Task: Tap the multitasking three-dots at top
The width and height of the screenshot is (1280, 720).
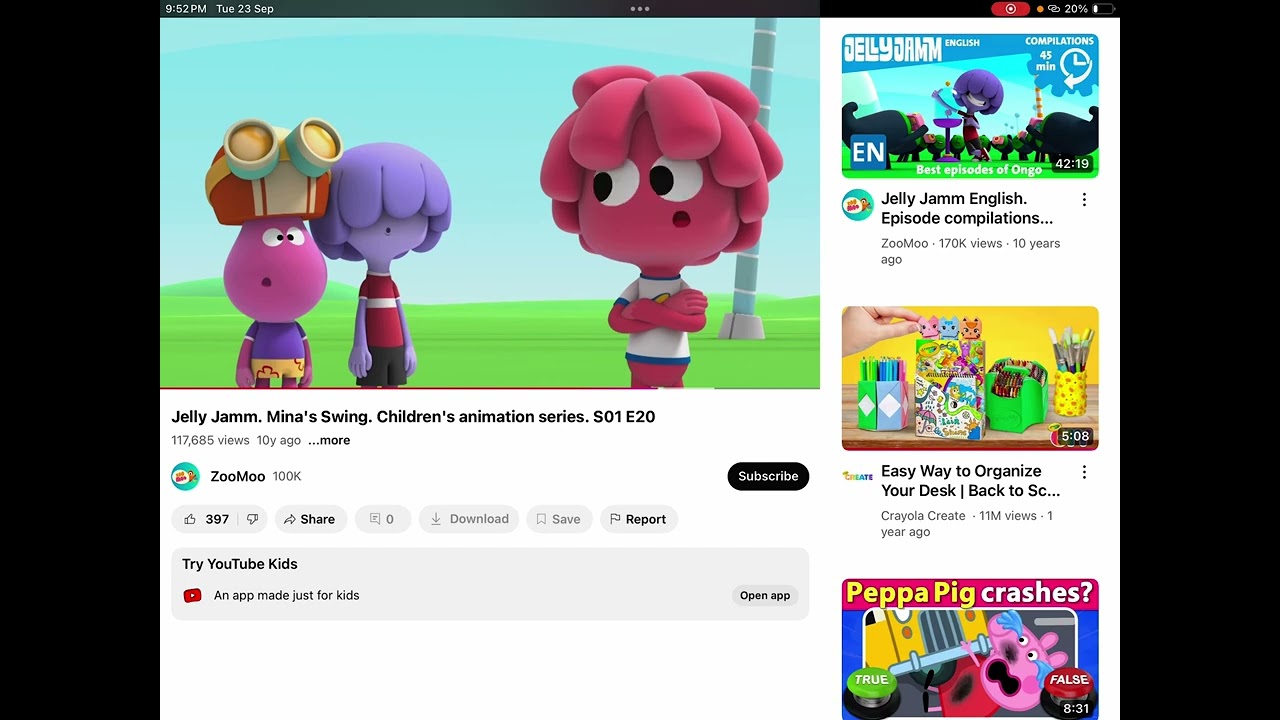Action: (640, 9)
